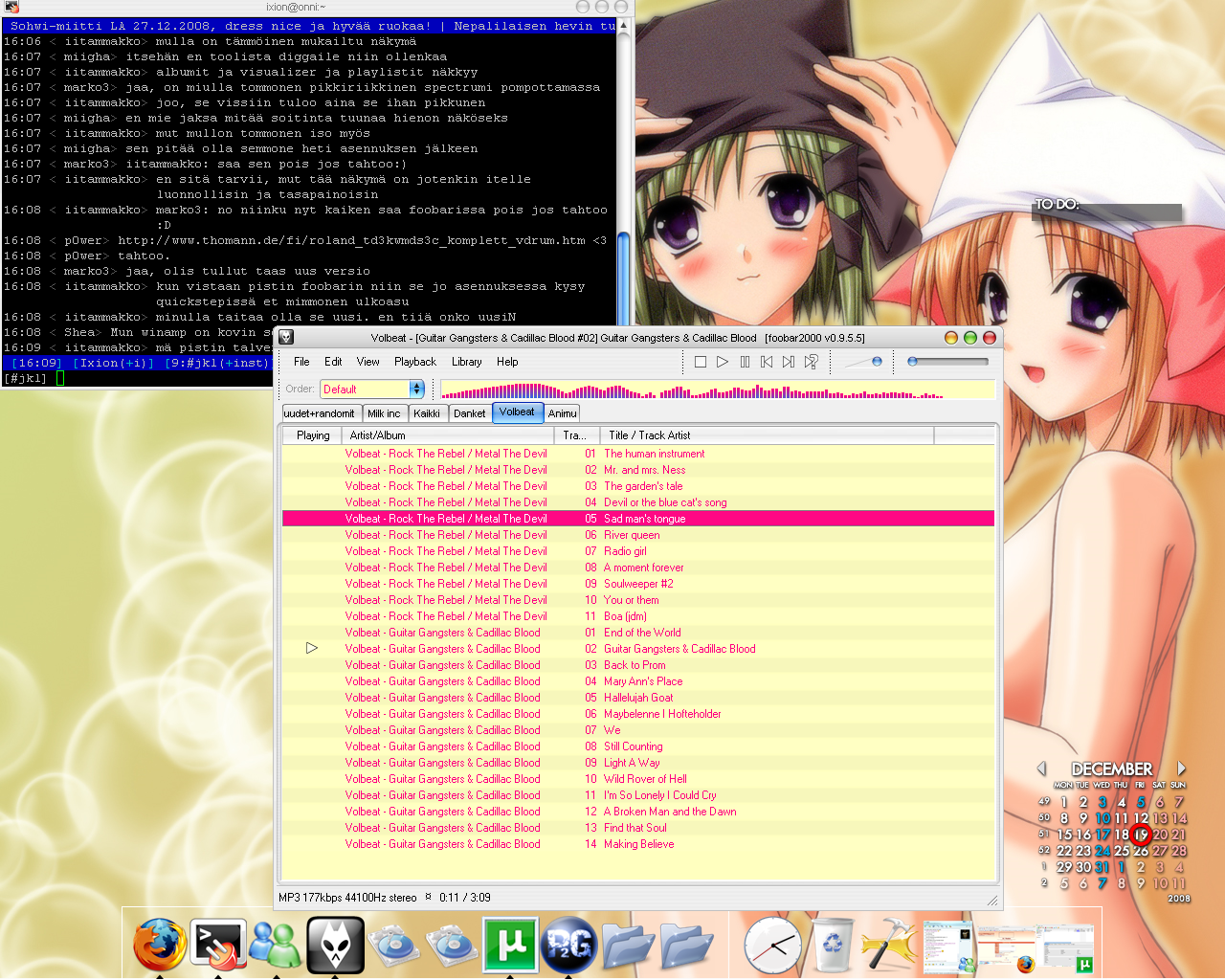The width and height of the screenshot is (1225, 980).
Task: Click the Play button in foobar2000 toolbar
Action: pos(723,362)
